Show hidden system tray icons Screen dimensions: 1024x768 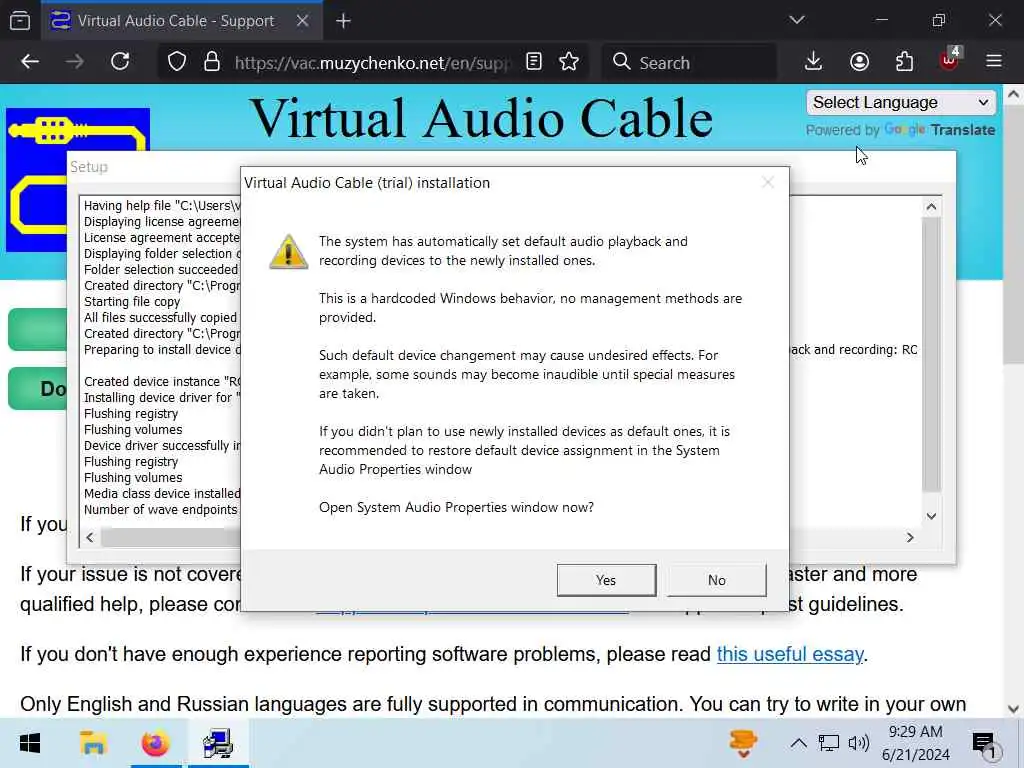click(x=798, y=743)
